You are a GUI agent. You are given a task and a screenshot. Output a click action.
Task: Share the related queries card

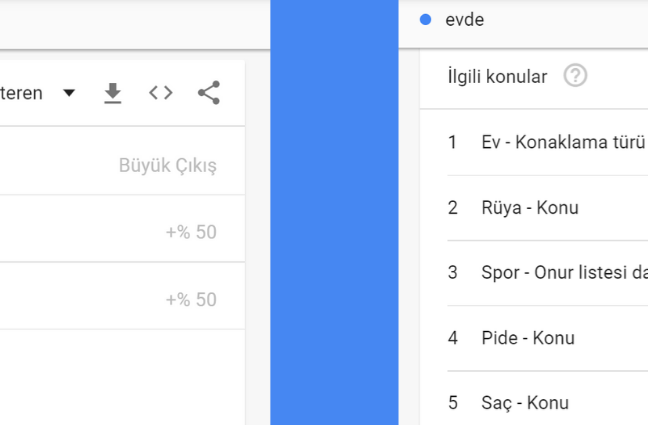[209, 93]
